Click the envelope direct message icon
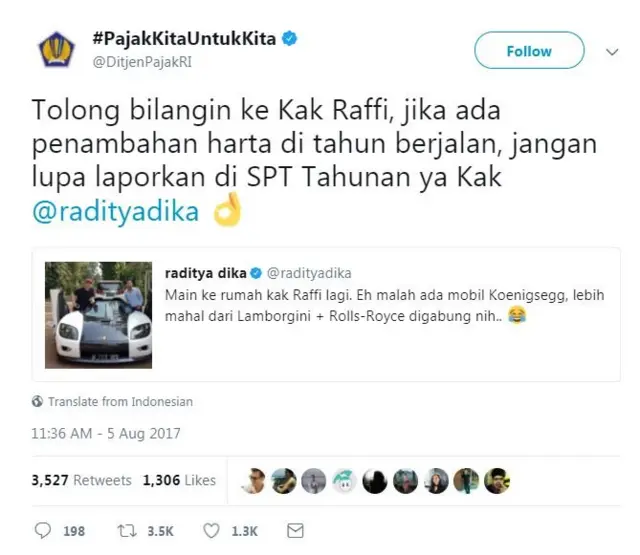The image size is (640, 555). coord(295,531)
